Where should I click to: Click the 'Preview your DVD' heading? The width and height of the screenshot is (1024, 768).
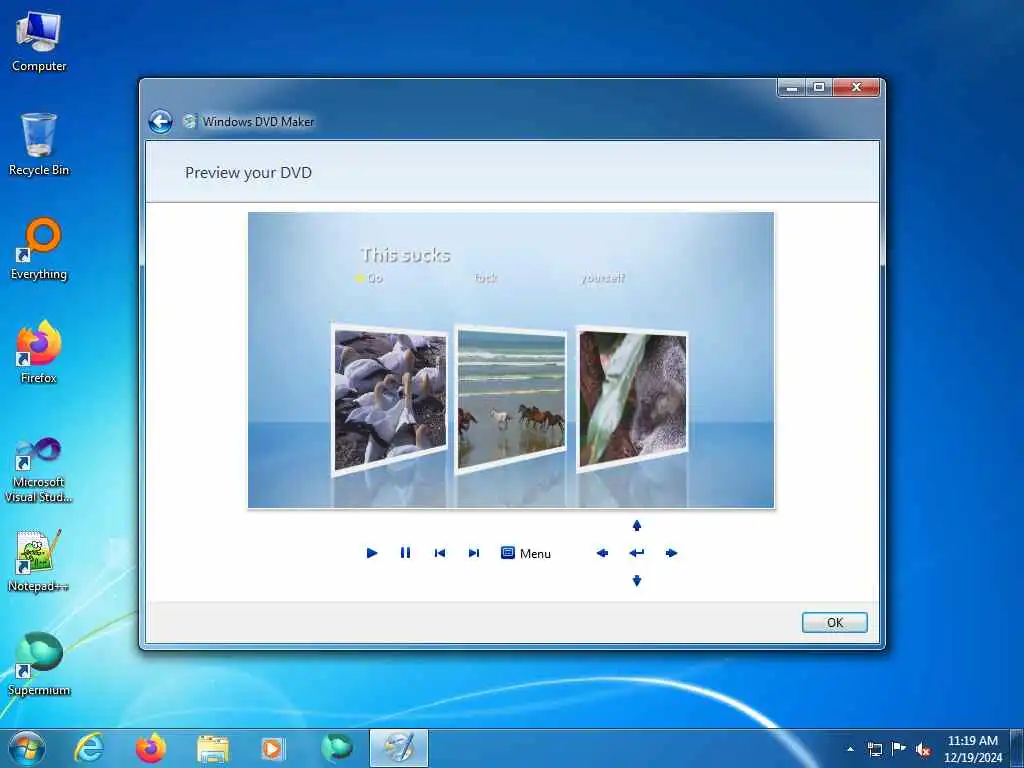pyautogui.click(x=248, y=172)
